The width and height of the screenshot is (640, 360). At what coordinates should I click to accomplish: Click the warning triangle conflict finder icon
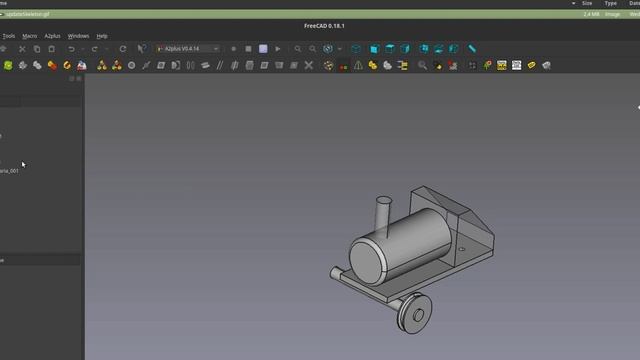coord(358,65)
